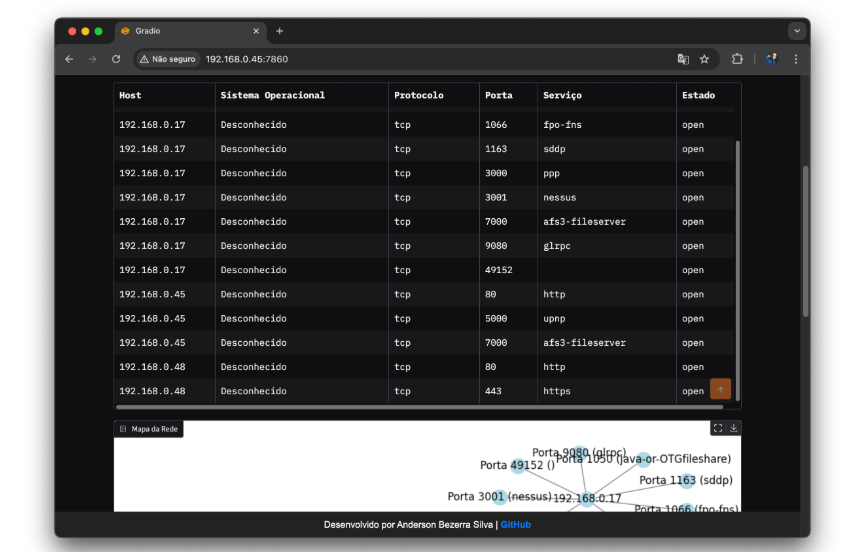Open the browser extensions puzzle icon
The image size is (862, 552).
coord(737,59)
